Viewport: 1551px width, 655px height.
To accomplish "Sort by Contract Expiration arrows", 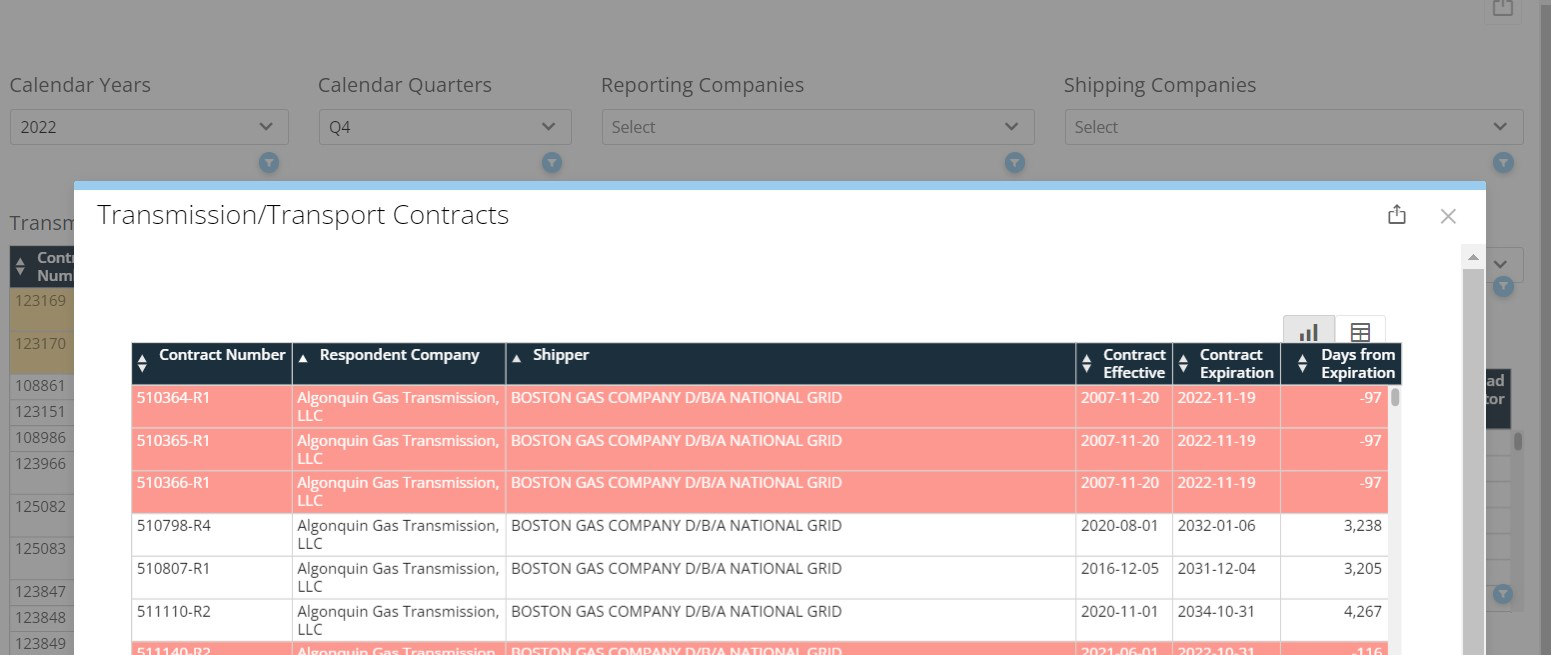I will 1183,365.
